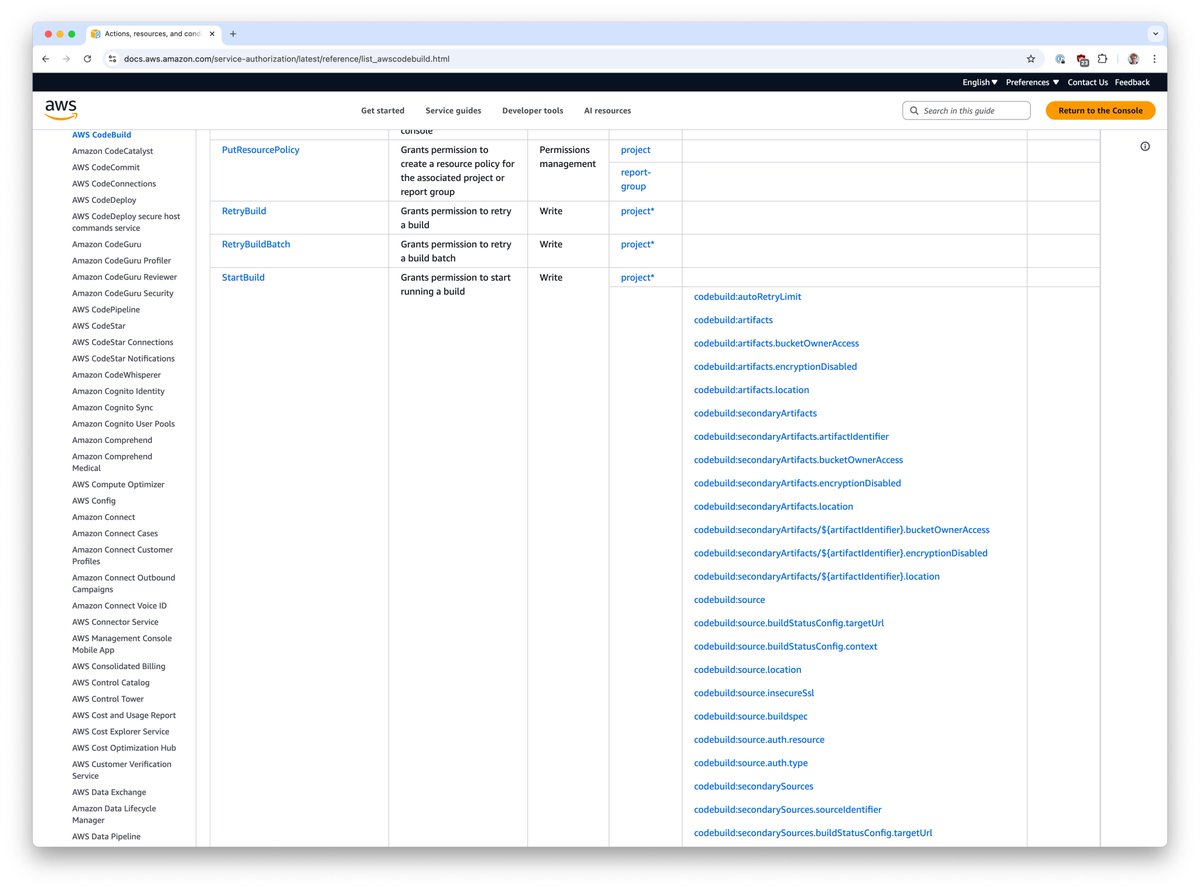Focus the Search in this guide field
Screen dimensions: 1200x890
tap(966, 111)
